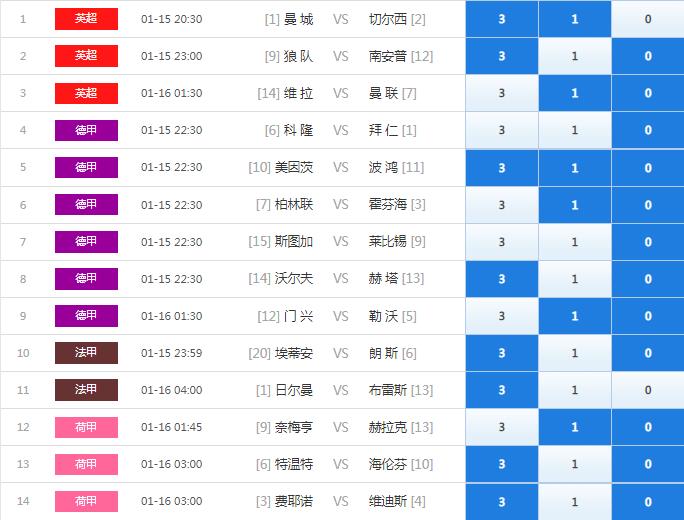Select option 3 for 维拉 vs 曼联

tap(502, 93)
